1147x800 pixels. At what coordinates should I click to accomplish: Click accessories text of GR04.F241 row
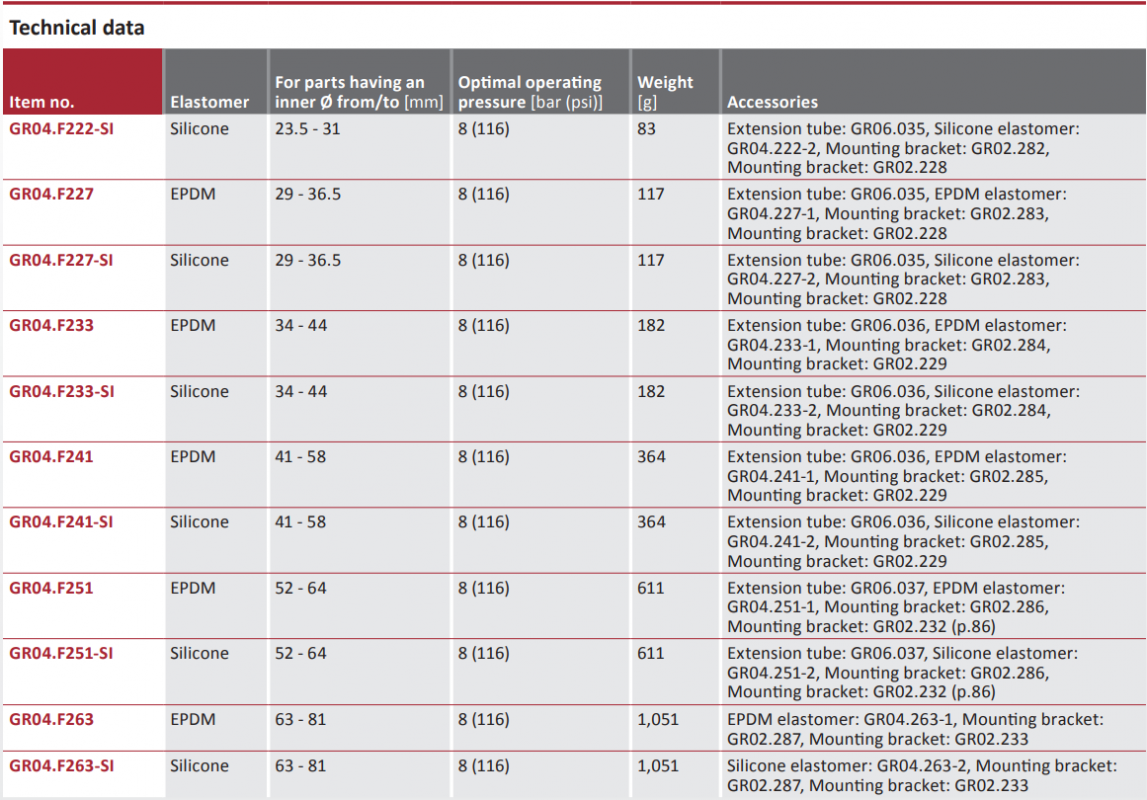(x=897, y=476)
